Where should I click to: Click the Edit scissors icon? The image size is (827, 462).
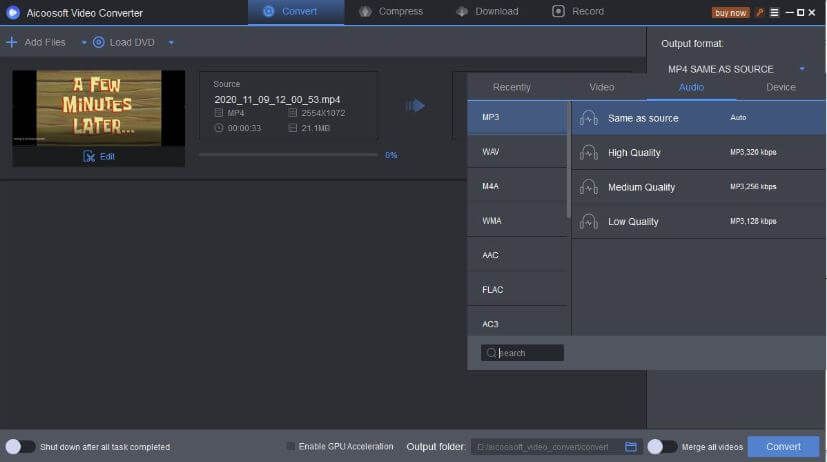(89, 157)
